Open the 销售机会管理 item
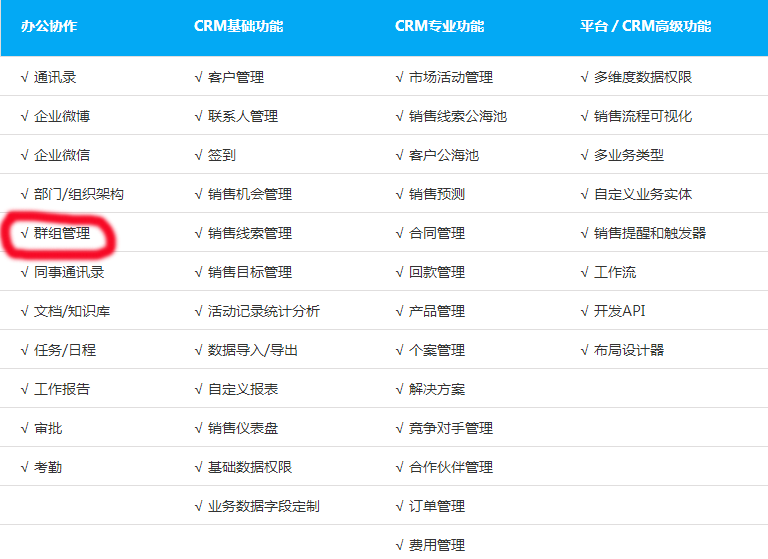768x559 pixels. click(250, 194)
